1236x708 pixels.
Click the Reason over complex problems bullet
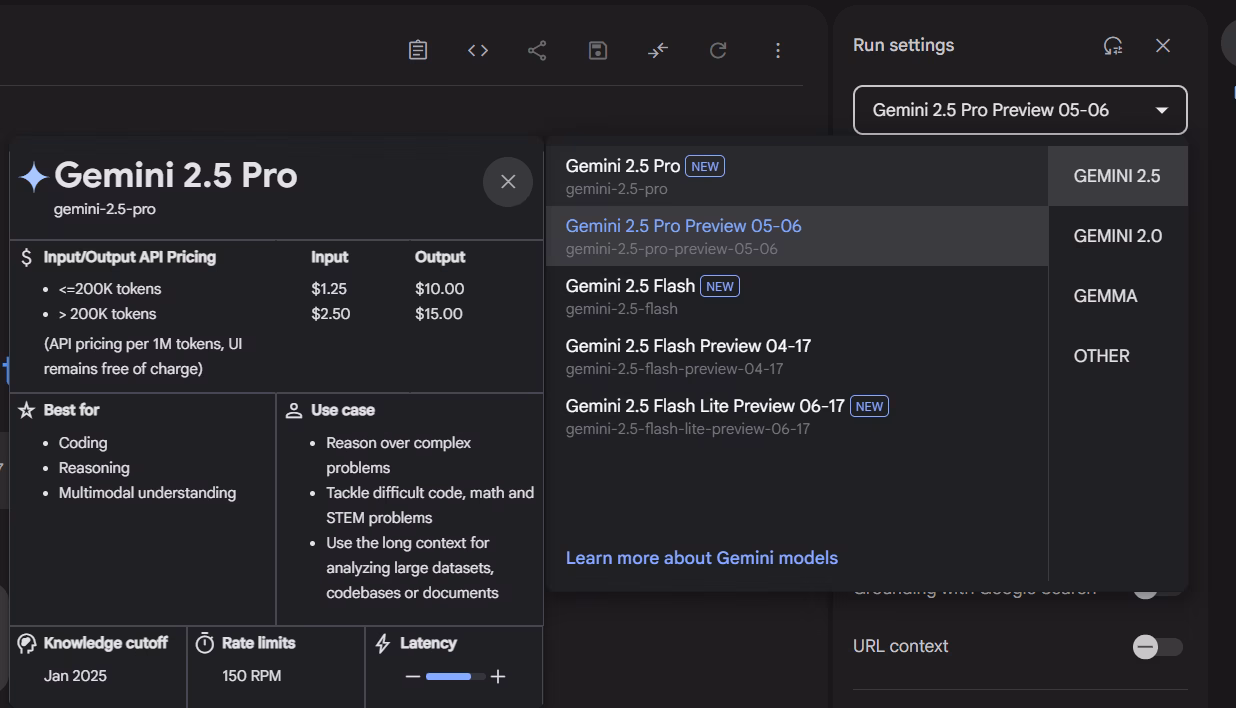399,455
